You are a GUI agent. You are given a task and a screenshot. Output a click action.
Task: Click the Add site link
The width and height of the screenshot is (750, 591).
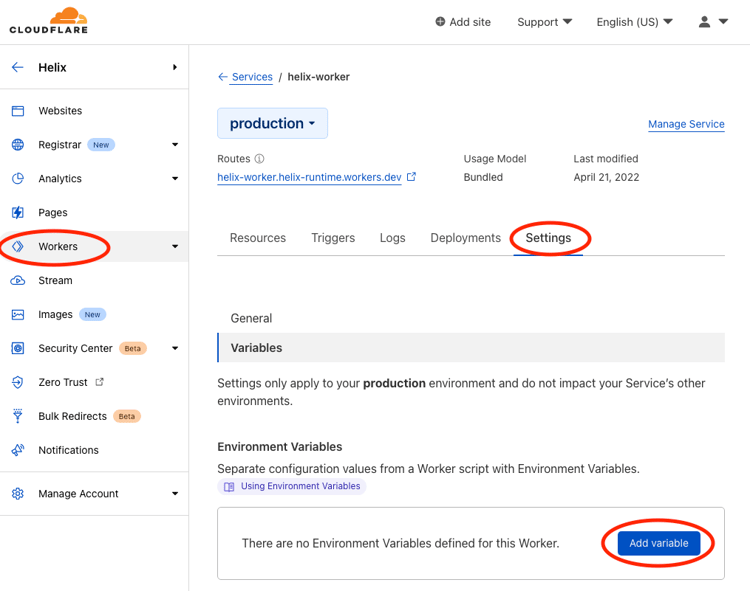tap(463, 22)
